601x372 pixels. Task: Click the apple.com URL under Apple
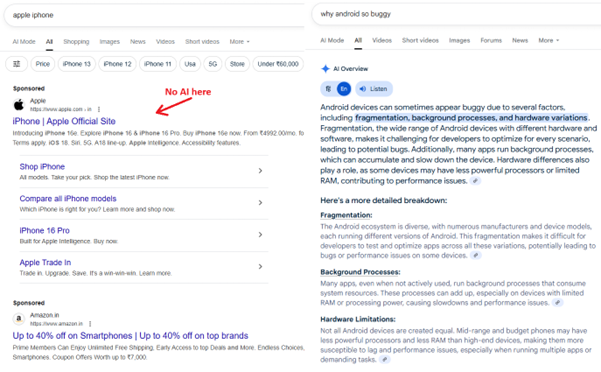(61, 109)
